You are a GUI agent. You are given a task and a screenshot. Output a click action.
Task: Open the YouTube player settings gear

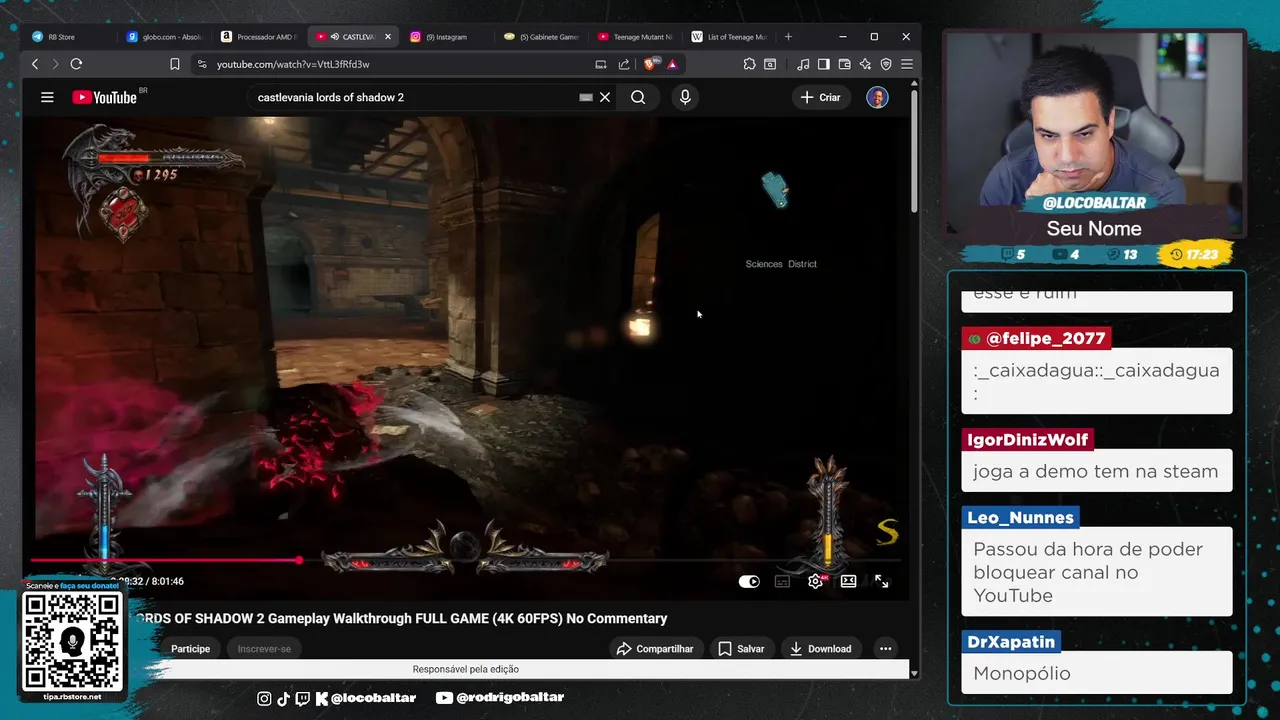816,581
